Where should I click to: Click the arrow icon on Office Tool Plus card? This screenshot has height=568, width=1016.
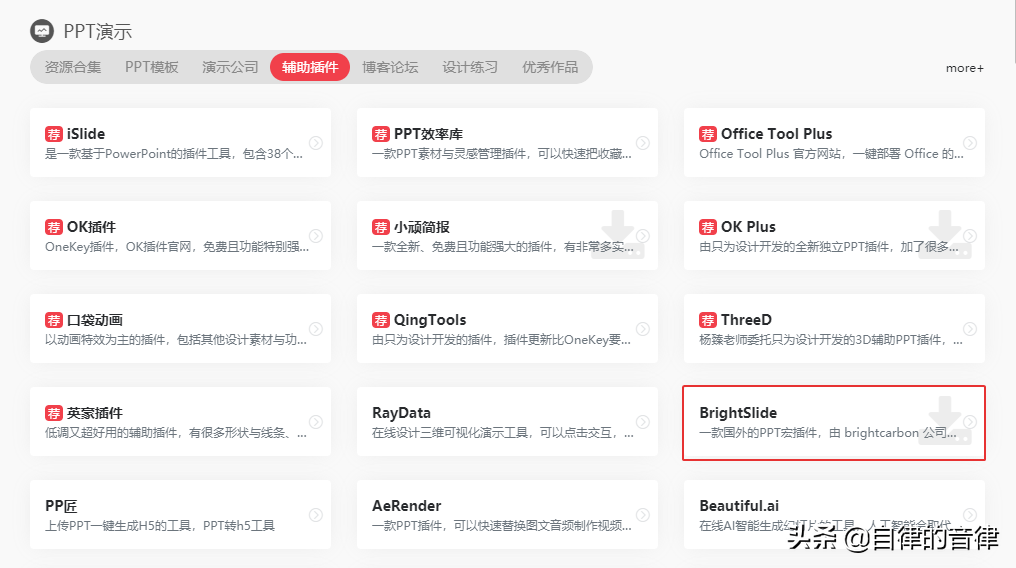click(x=970, y=142)
